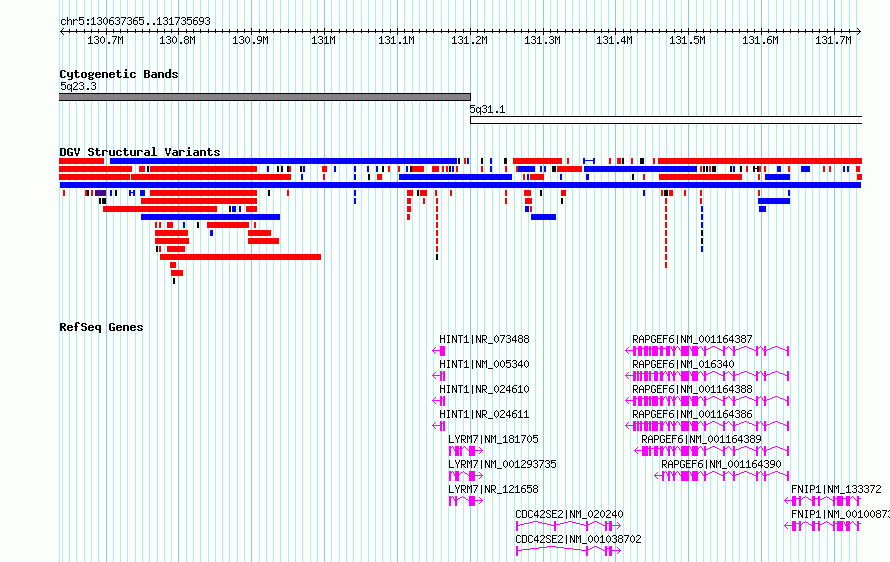Click the 130.7M ruler tick label
The height and width of the screenshot is (562, 890).
pyautogui.click(x=105, y=40)
